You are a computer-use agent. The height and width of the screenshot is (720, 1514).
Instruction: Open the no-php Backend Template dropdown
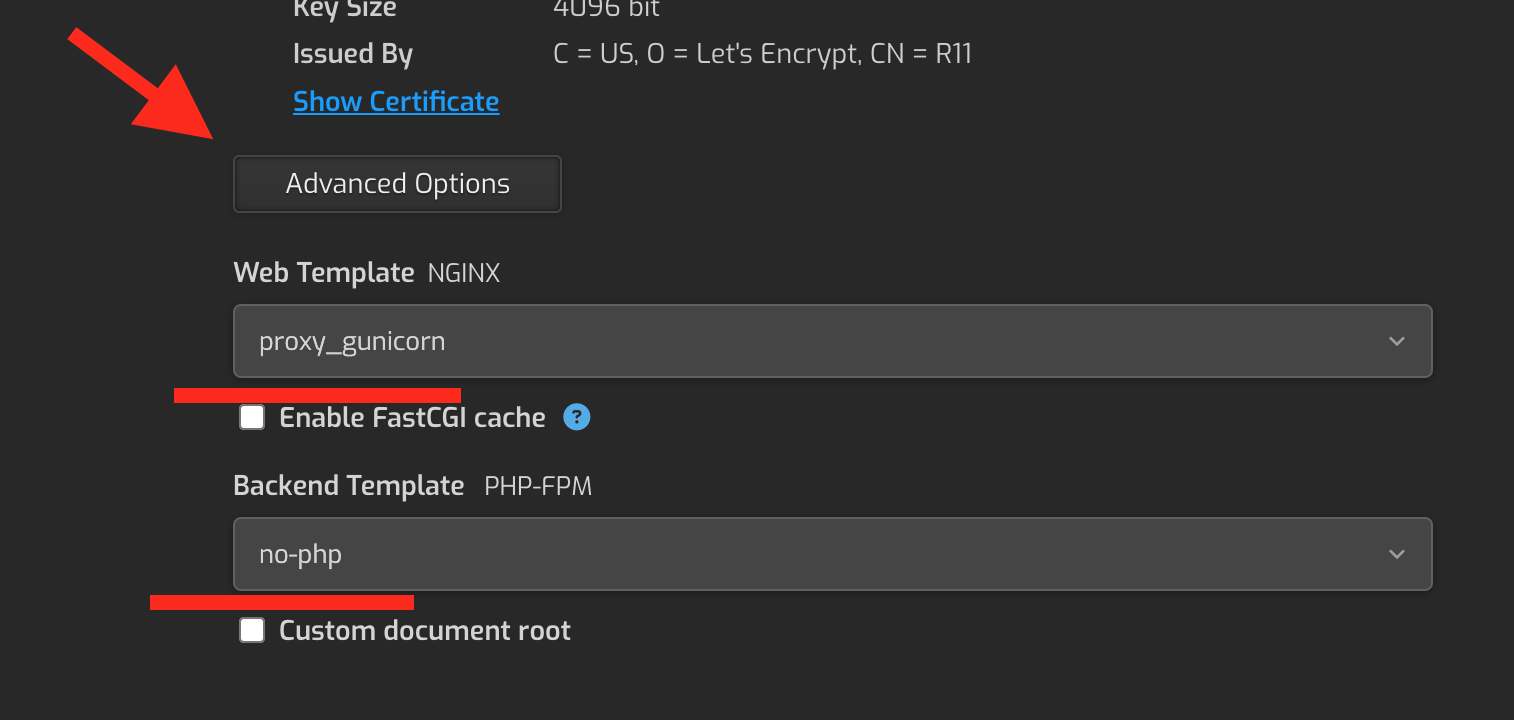coord(832,554)
